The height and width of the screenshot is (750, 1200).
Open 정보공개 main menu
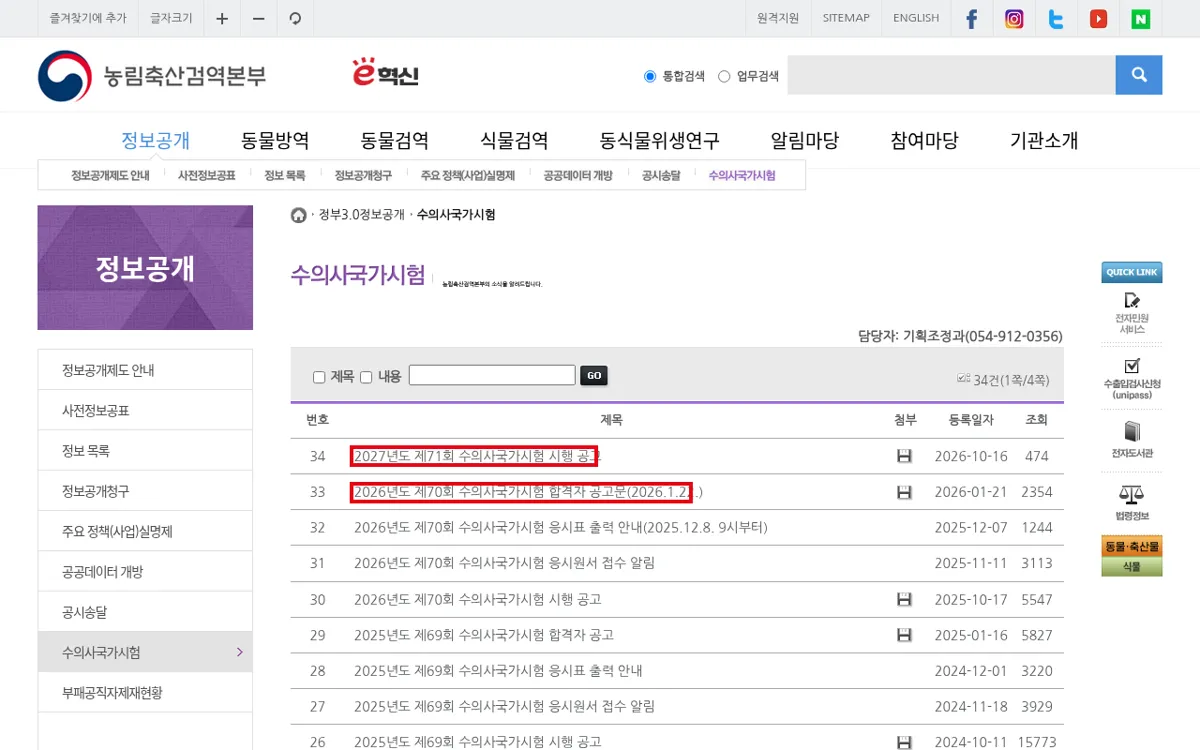click(x=155, y=140)
